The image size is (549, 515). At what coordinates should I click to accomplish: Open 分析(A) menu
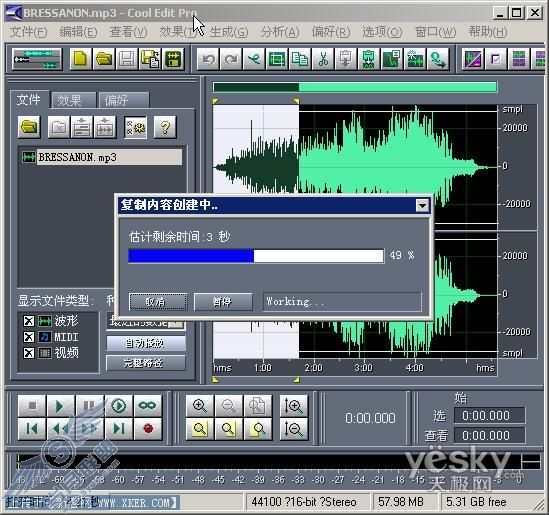(x=280, y=32)
